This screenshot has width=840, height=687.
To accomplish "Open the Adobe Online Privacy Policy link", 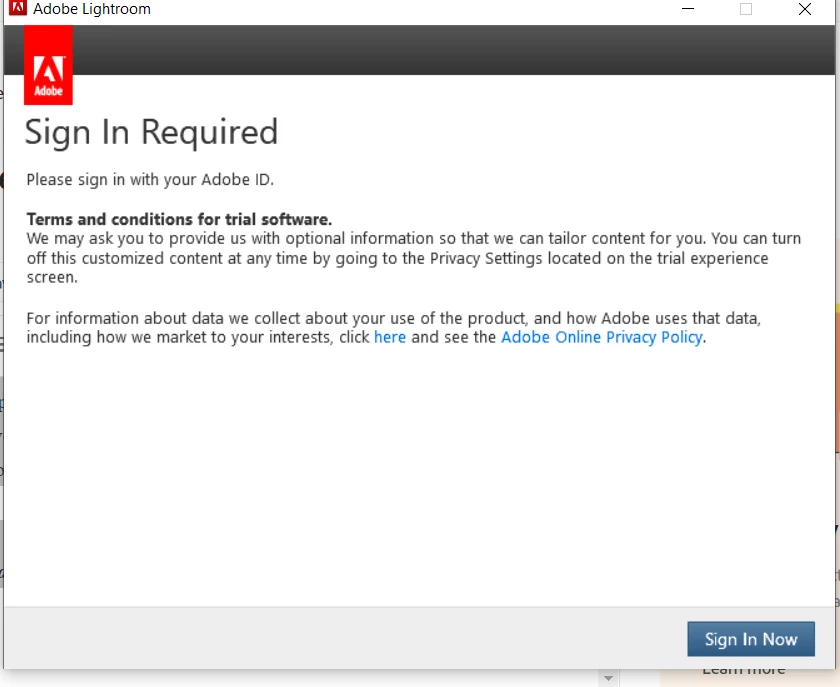I will 602,337.
